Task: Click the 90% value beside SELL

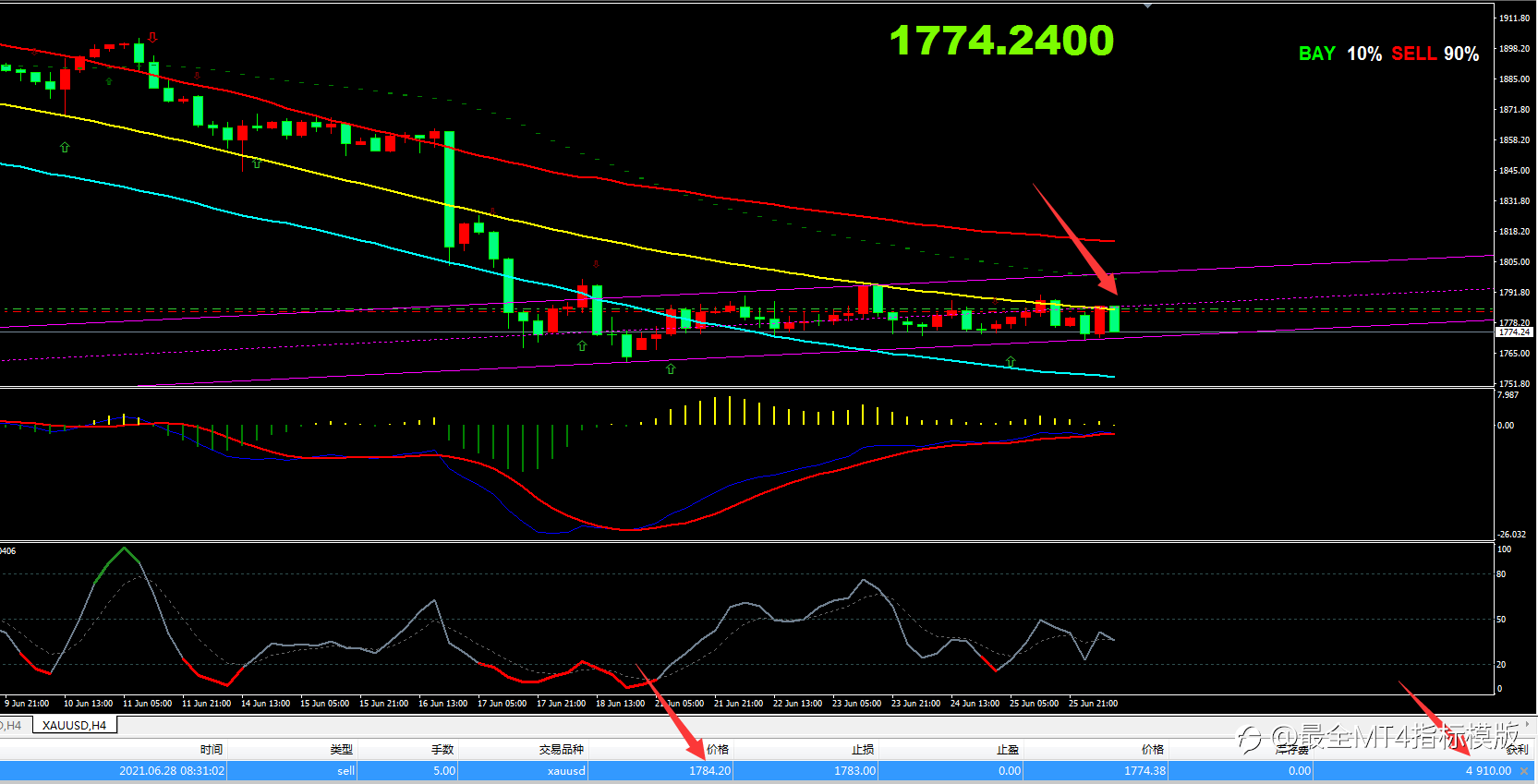Action: click(x=1461, y=54)
